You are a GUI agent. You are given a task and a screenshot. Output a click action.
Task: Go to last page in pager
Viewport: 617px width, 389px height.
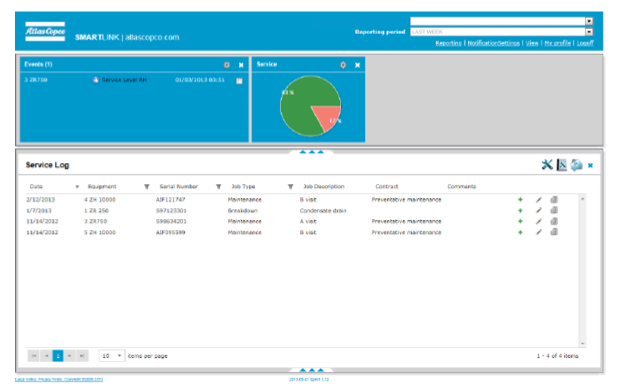82,356
